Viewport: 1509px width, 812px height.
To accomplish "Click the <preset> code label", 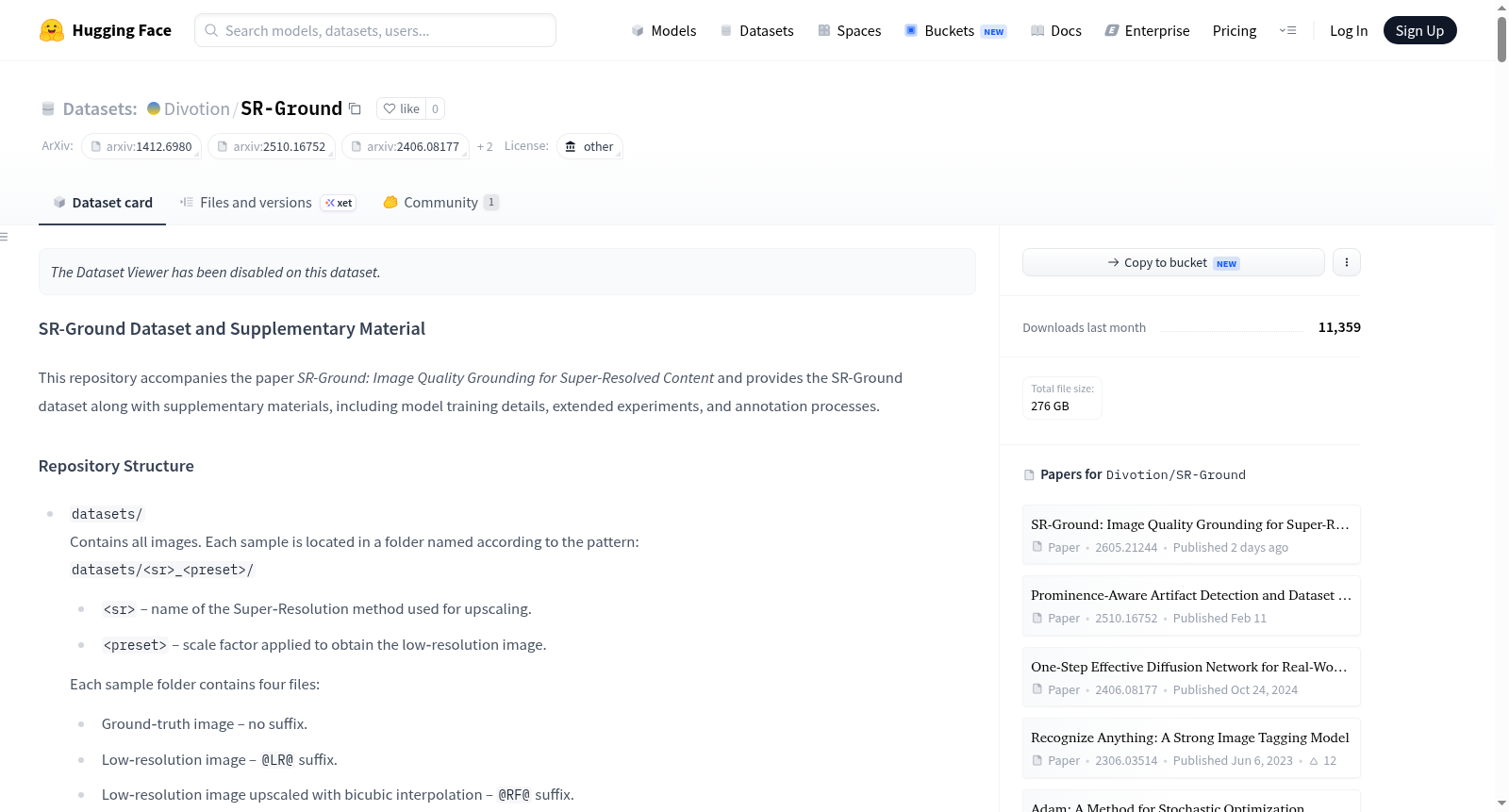I will (x=135, y=645).
